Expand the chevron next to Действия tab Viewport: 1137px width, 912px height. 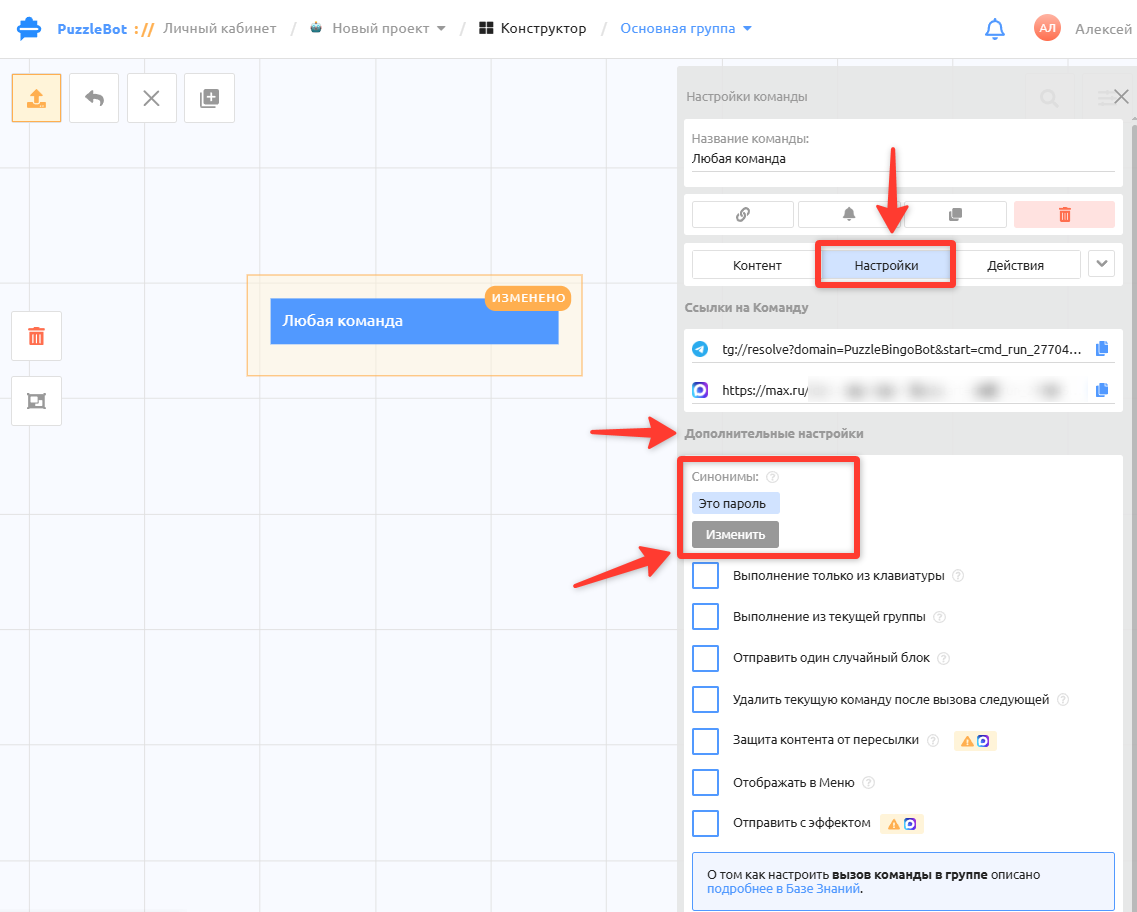point(1101,265)
